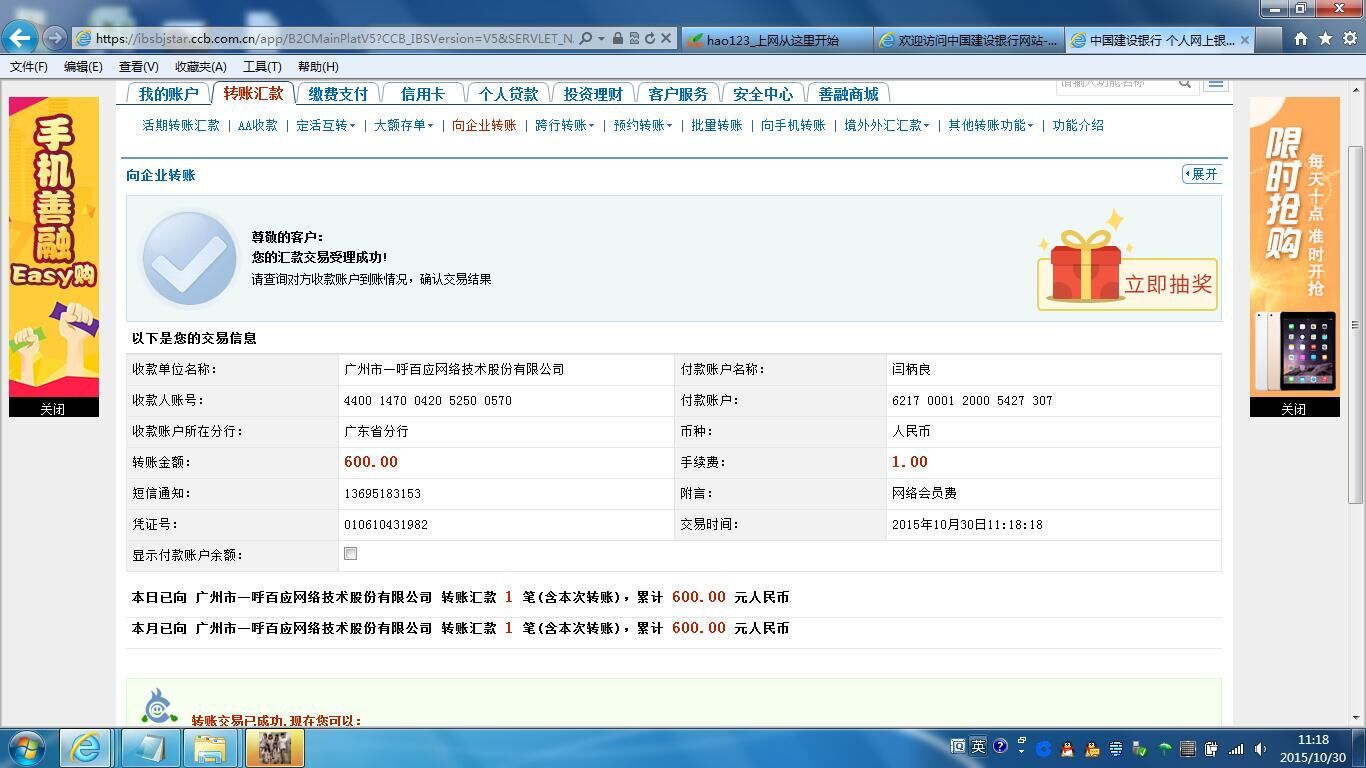The width and height of the screenshot is (1366, 768).
Task: Open the browser Home page icon
Action: click(1301, 39)
